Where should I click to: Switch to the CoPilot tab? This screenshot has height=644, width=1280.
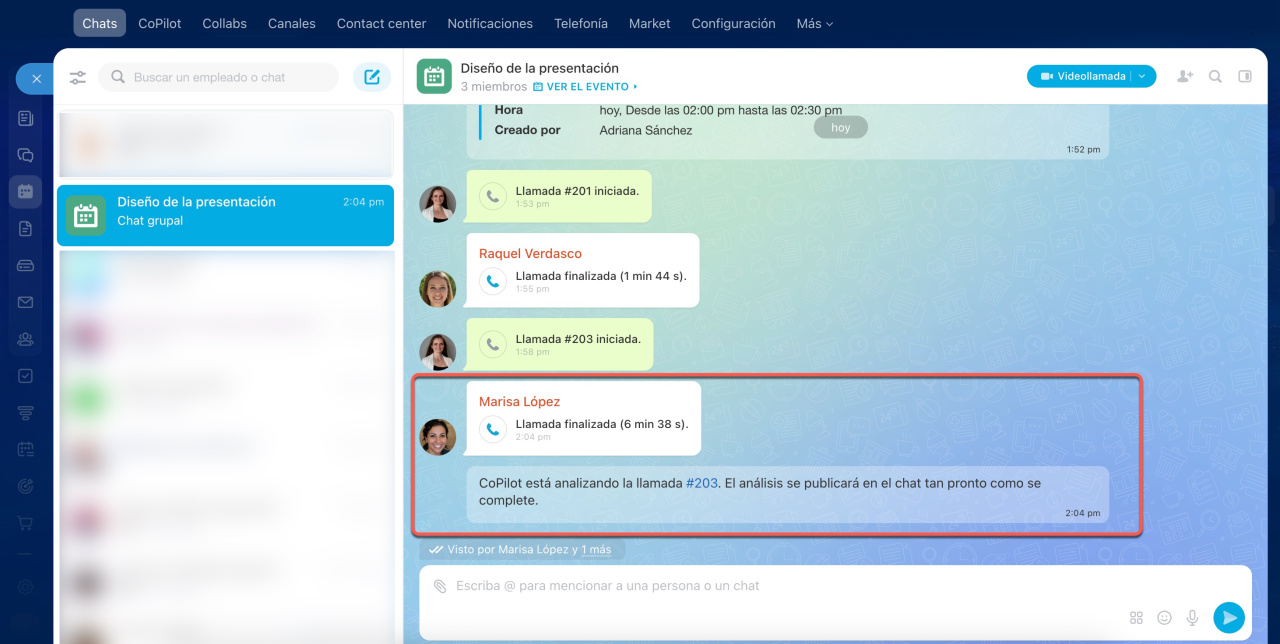pyautogui.click(x=160, y=23)
